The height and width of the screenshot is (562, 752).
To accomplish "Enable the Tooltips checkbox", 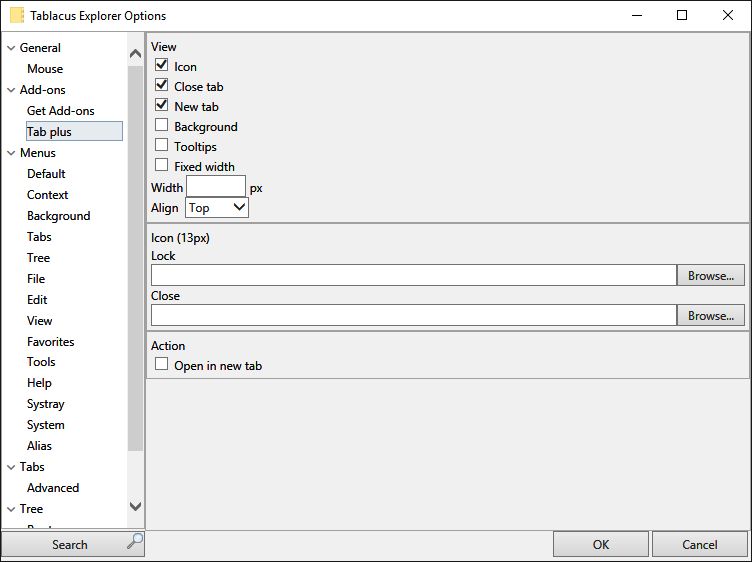I will (x=162, y=145).
